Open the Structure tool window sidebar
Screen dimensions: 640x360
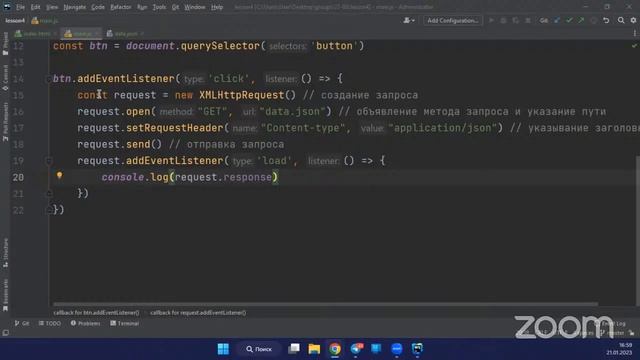pos(5,253)
